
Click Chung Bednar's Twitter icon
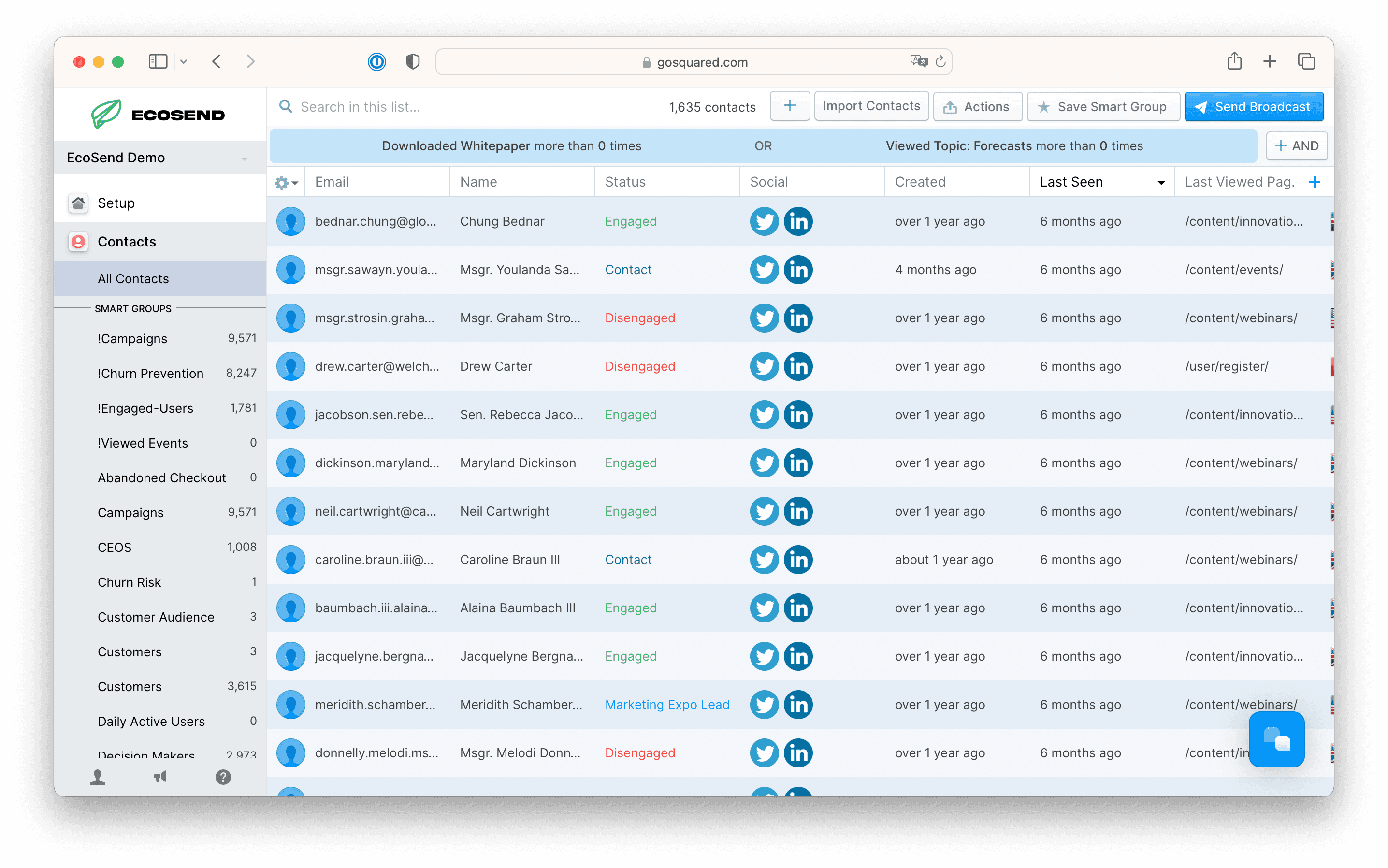(x=764, y=222)
